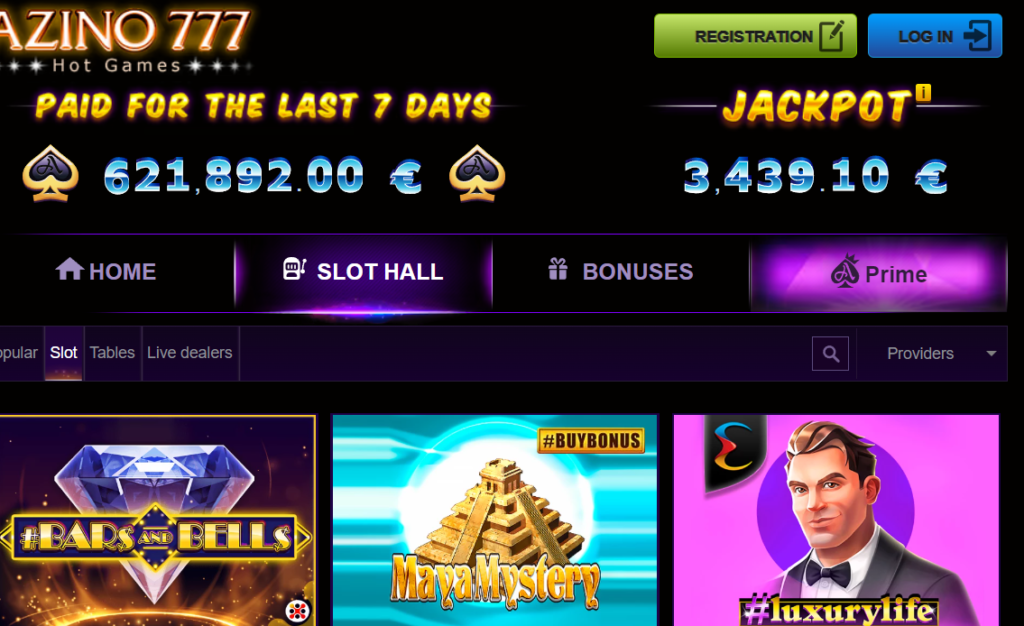The width and height of the screenshot is (1024, 626).
Task: Click the Prime spade crown icon
Action: point(845,271)
